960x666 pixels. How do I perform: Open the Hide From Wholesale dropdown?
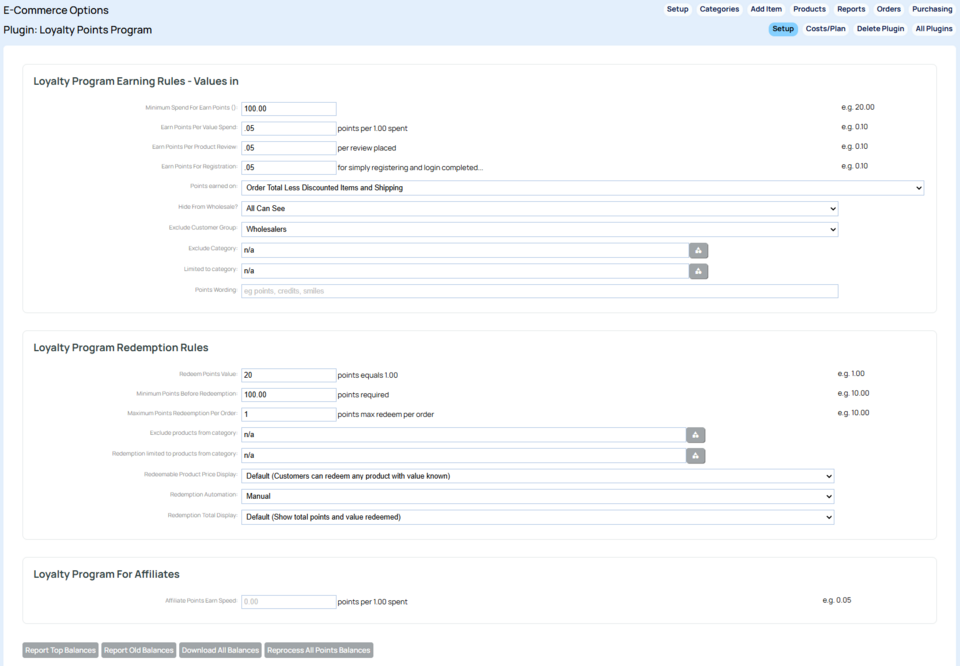[539, 208]
